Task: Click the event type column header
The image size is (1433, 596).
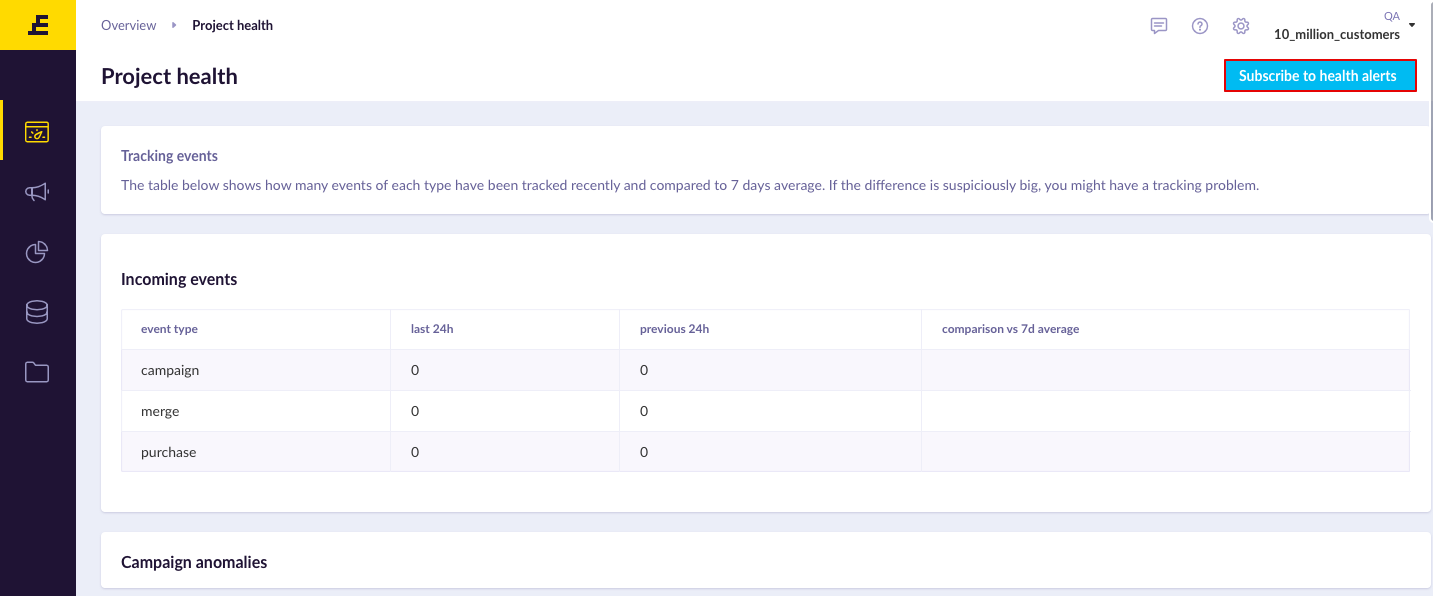Action: (x=169, y=329)
